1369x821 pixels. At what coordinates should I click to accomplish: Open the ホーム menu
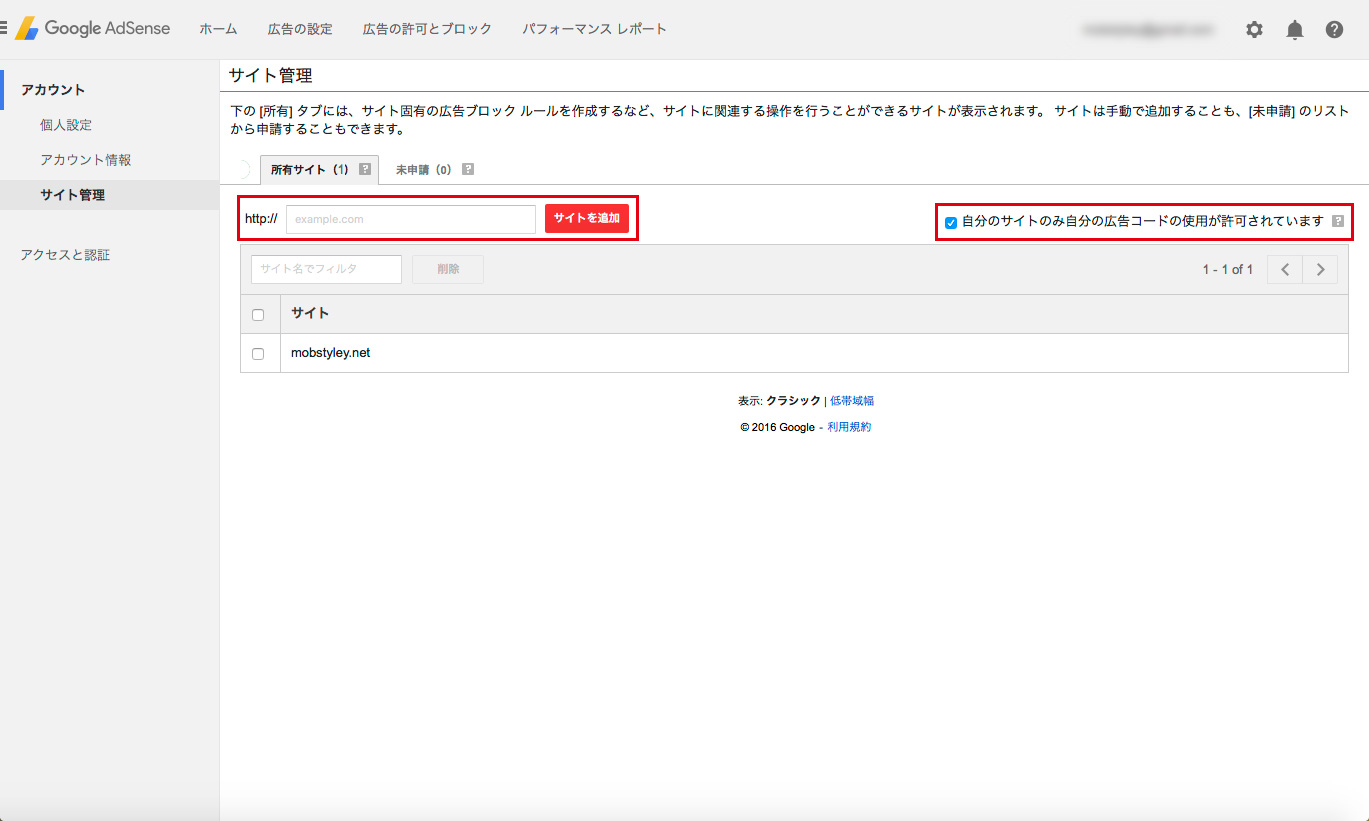pyautogui.click(x=218, y=29)
